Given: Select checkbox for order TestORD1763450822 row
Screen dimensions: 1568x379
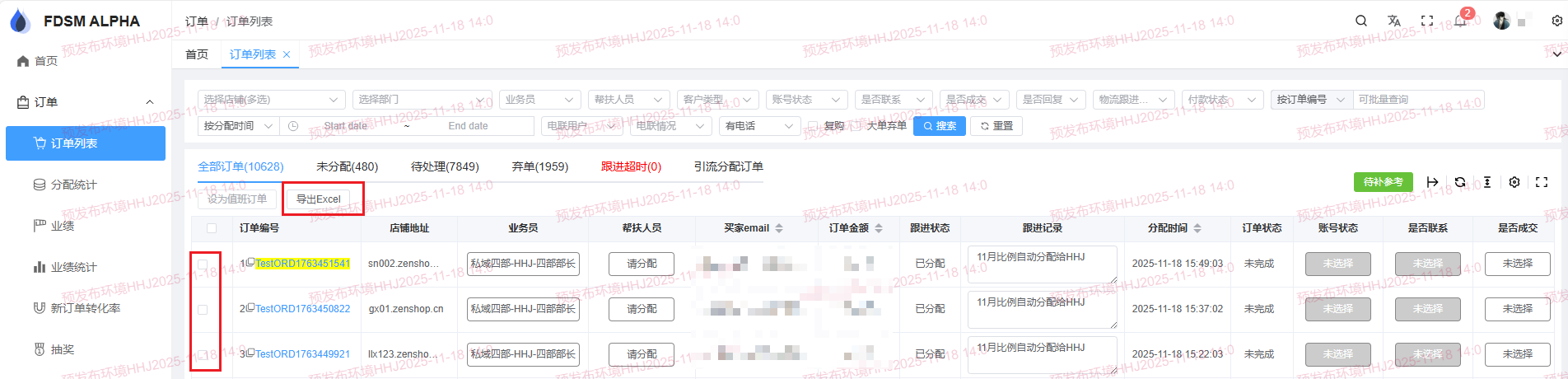Looking at the screenshot, I should (x=203, y=310).
